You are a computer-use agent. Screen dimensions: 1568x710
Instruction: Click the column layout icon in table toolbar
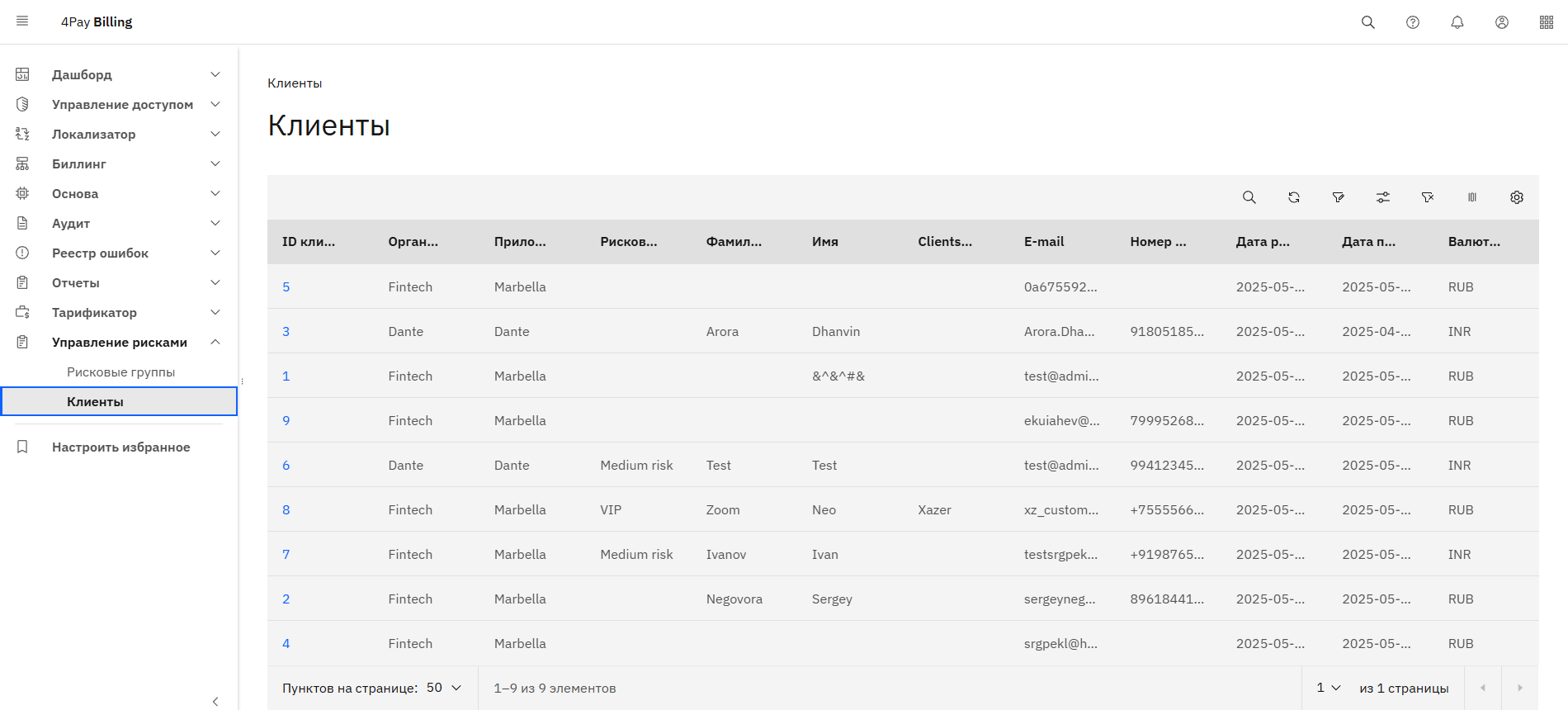coord(1471,197)
